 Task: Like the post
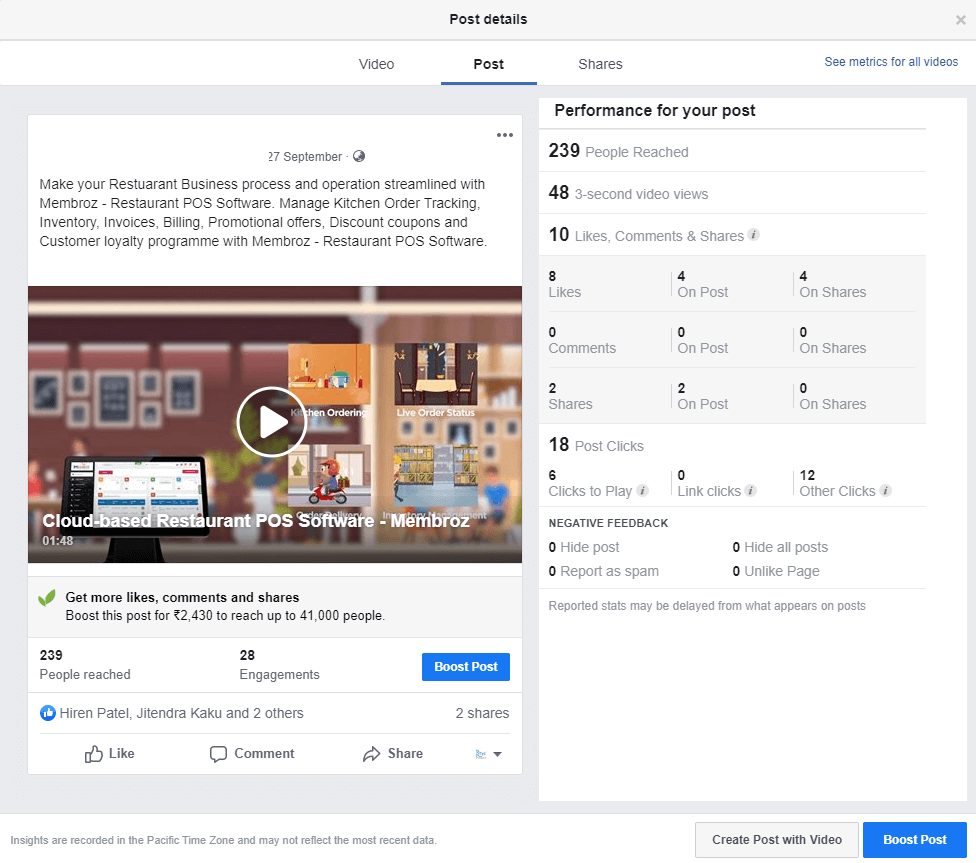click(x=110, y=754)
